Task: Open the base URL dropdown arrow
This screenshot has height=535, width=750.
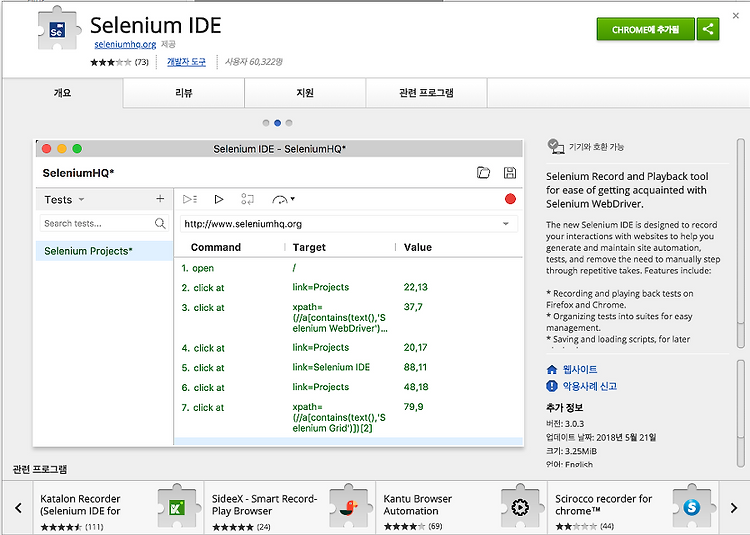Action: [506, 224]
